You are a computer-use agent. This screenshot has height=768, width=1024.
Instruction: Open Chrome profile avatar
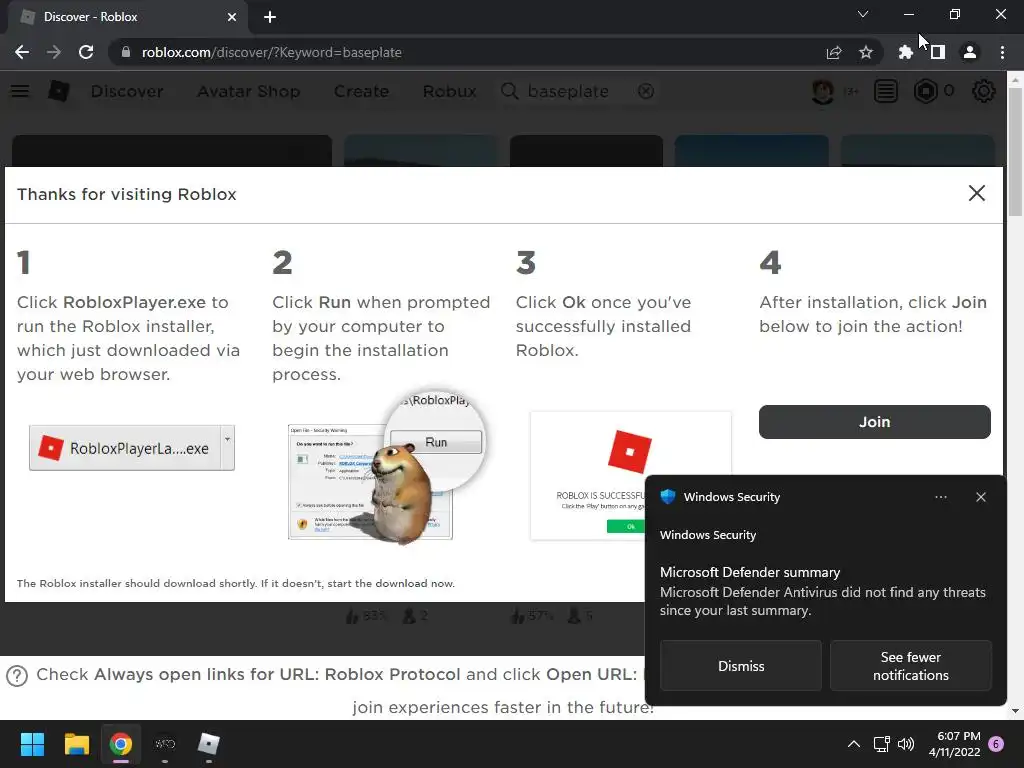970,52
